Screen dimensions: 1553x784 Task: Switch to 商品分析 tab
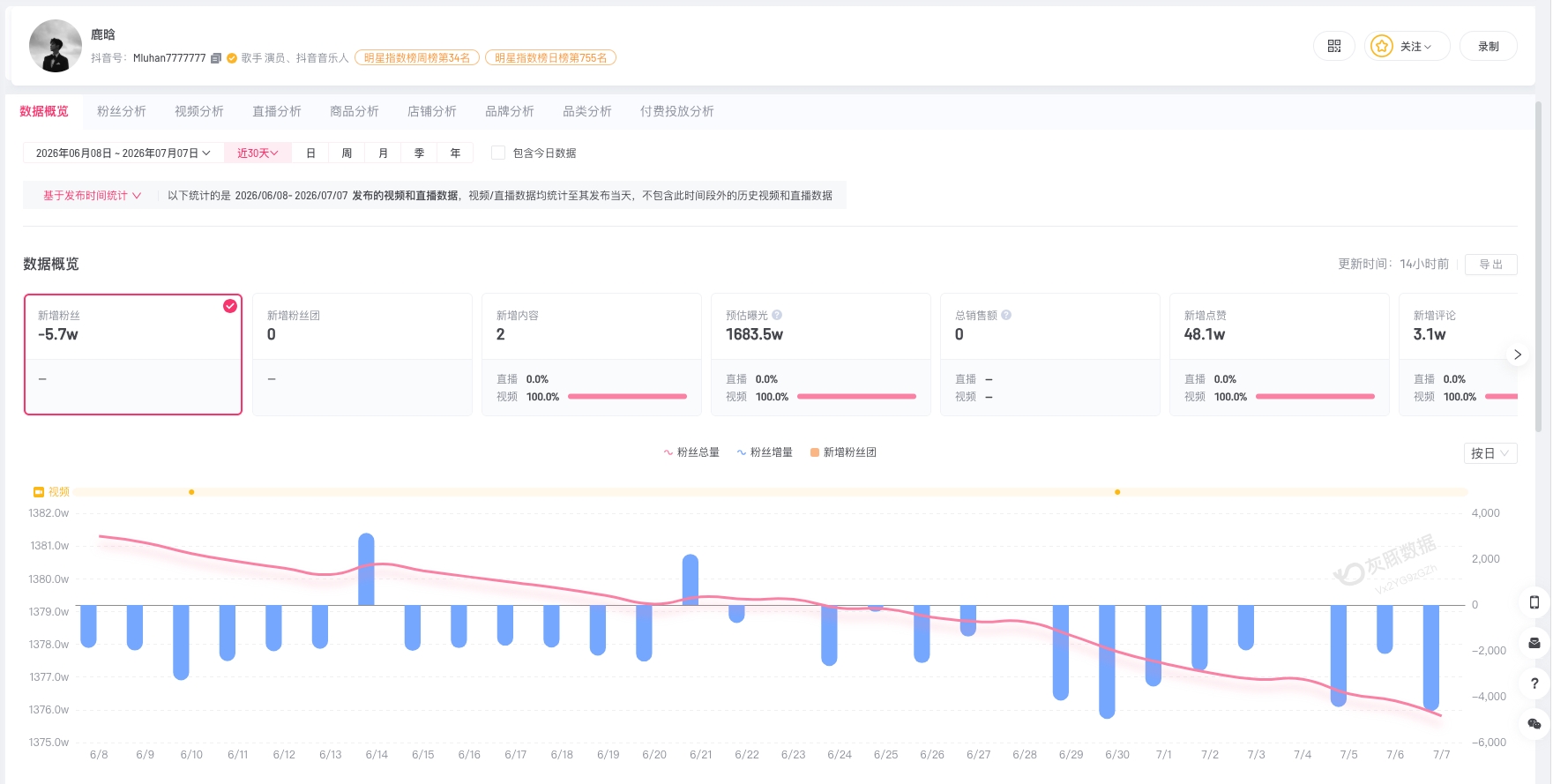pyautogui.click(x=355, y=111)
